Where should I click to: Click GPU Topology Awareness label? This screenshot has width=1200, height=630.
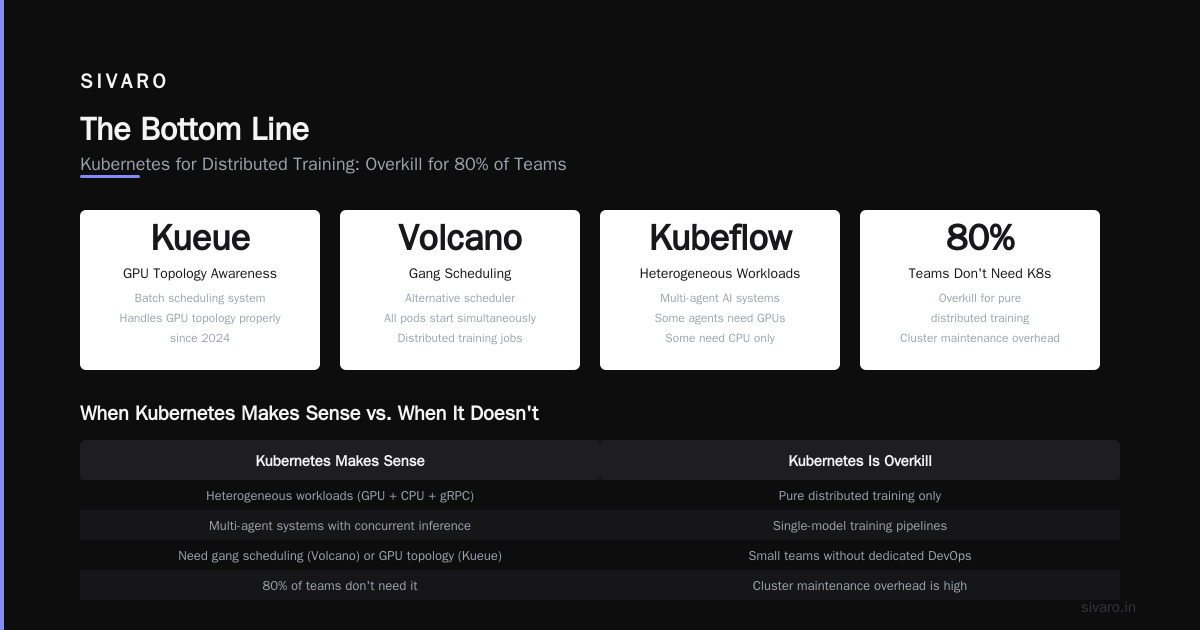coord(200,273)
